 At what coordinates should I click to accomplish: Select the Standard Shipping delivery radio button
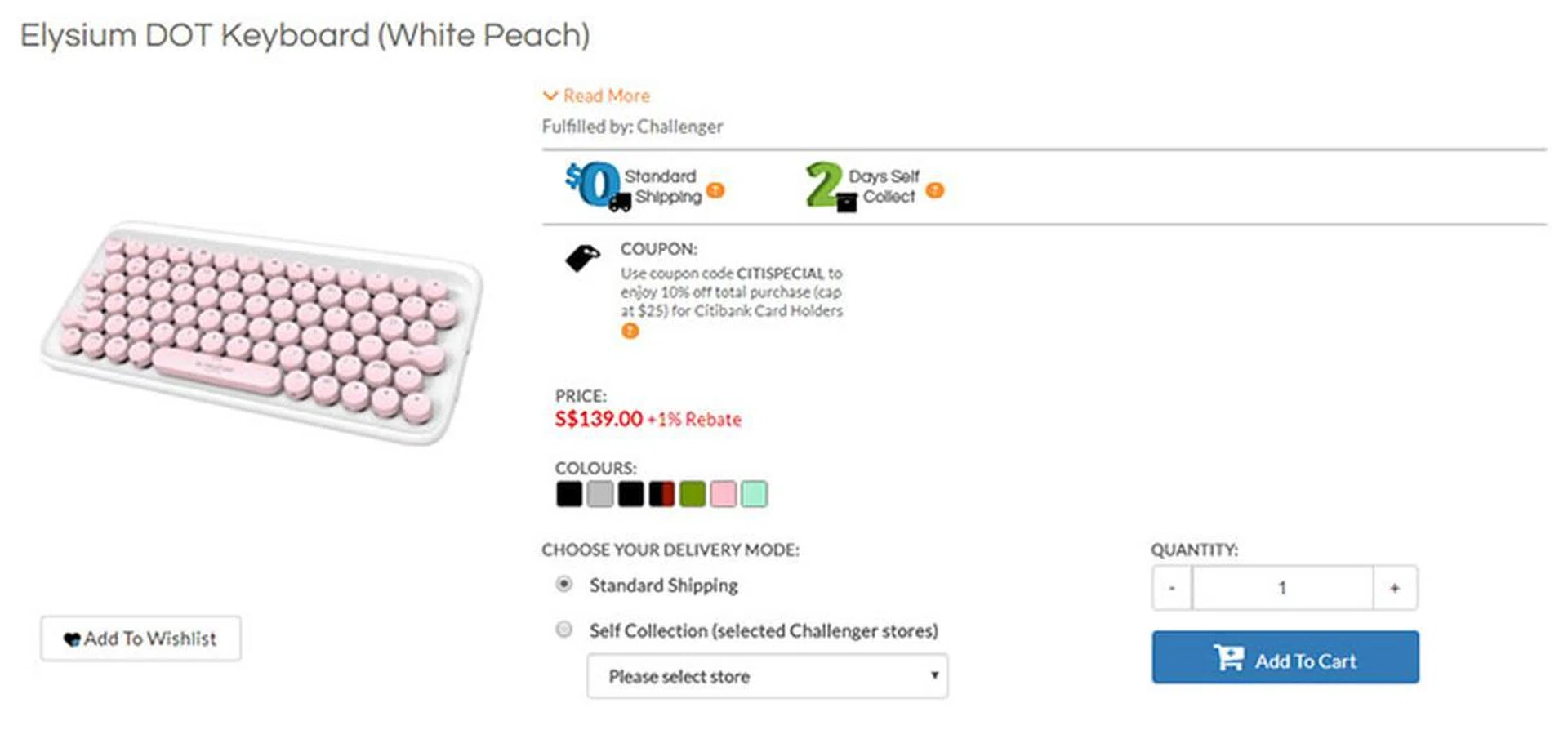pos(563,585)
